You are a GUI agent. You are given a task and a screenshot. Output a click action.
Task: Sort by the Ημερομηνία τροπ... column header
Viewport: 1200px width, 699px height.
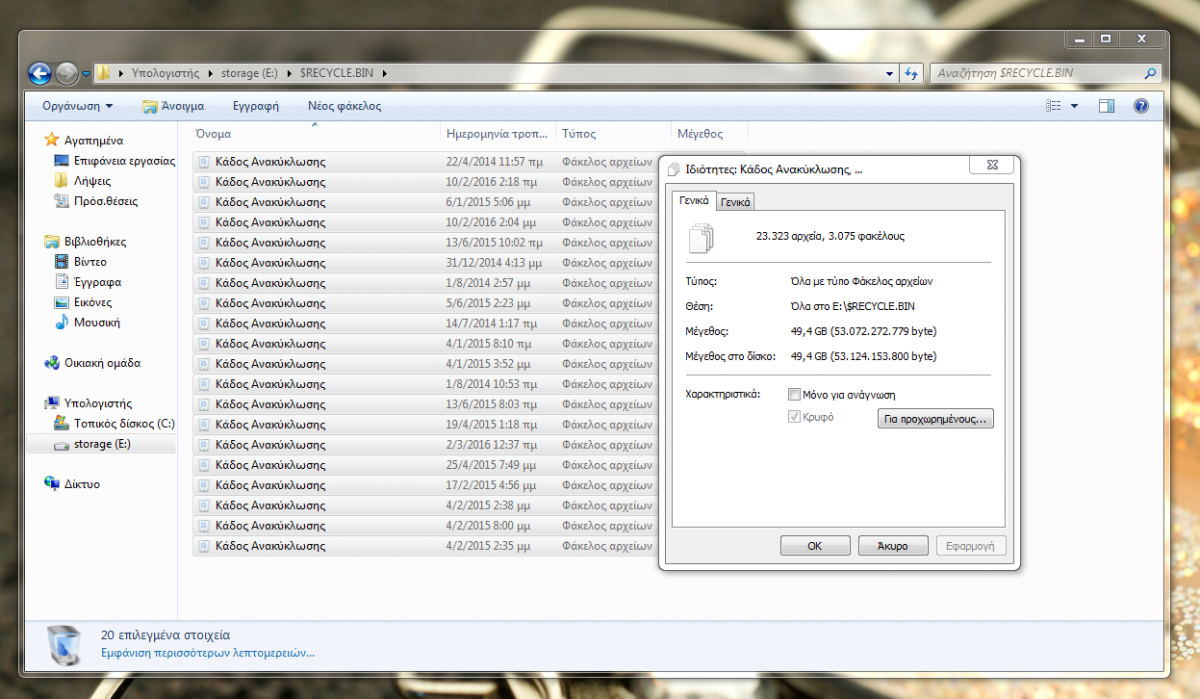[x=498, y=134]
